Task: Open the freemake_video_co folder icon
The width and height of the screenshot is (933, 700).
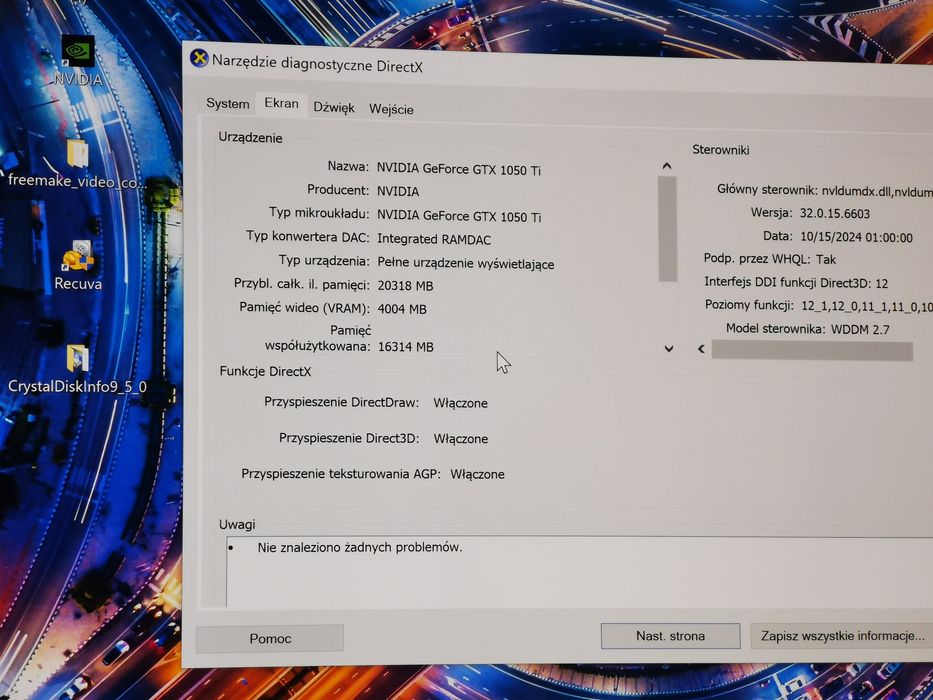Action: click(x=77, y=164)
